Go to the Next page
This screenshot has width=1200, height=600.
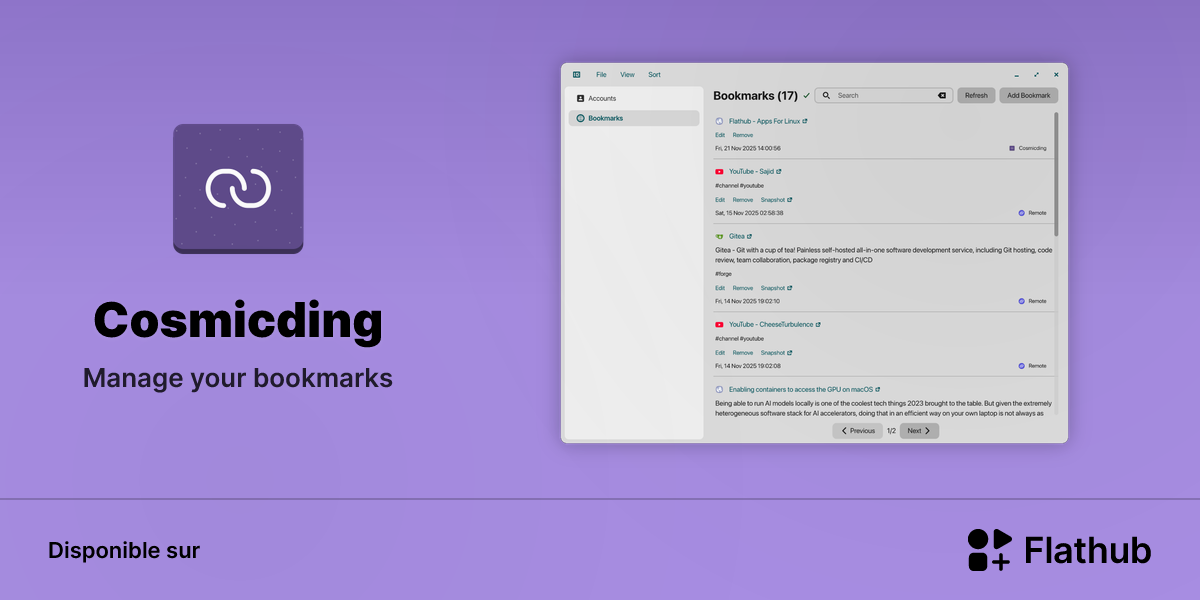[919, 431]
